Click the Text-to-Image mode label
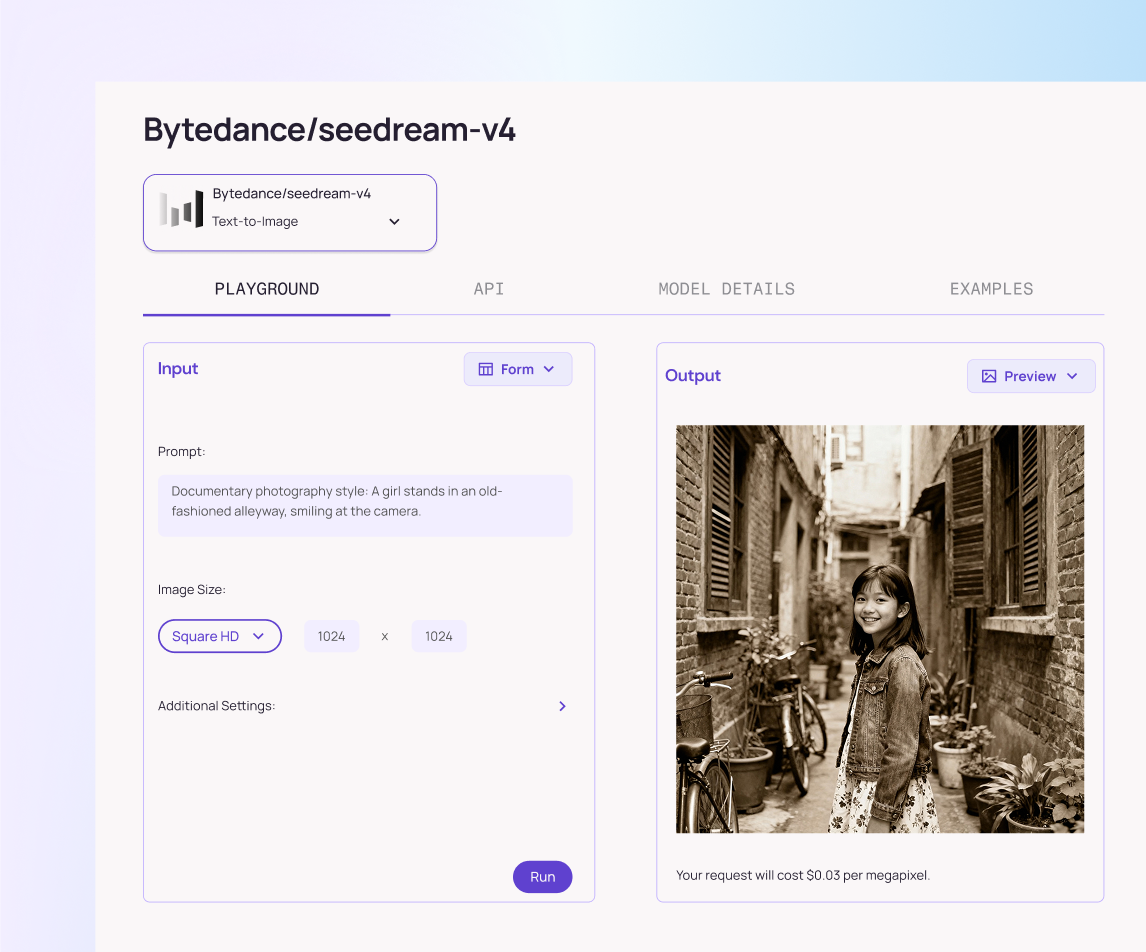This screenshot has width=1146, height=952. (x=255, y=222)
